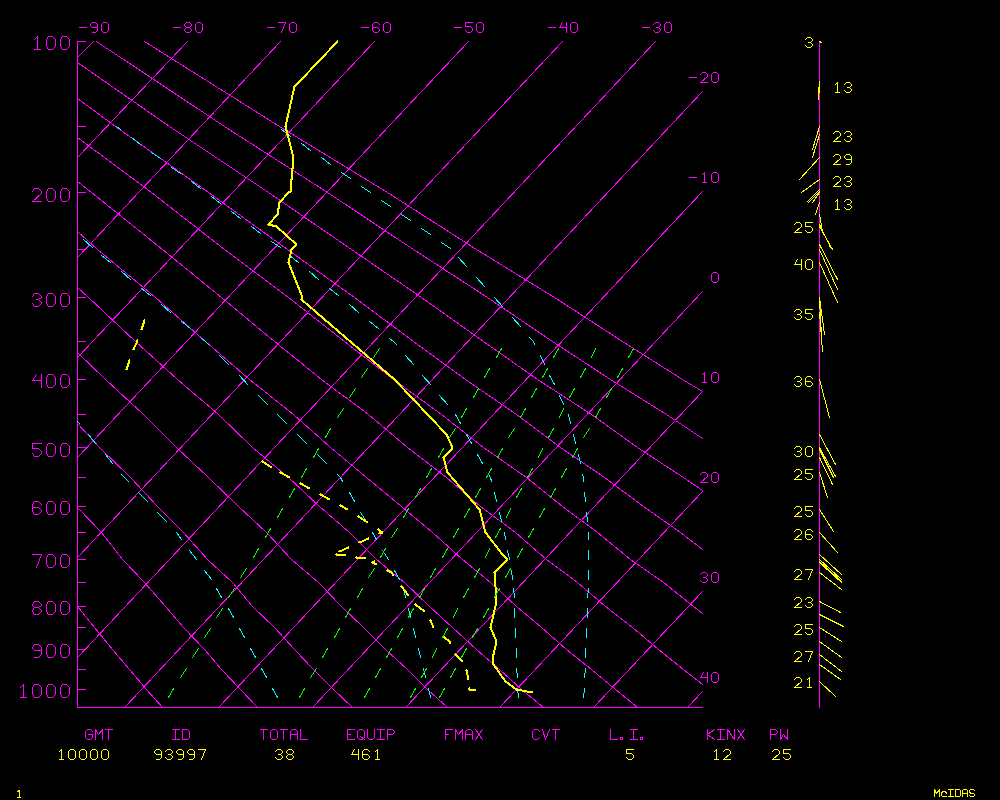Viewport: 1000px width, 800px height.
Task: Select the wind speed value 36
Action: pyautogui.click(x=804, y=381)
